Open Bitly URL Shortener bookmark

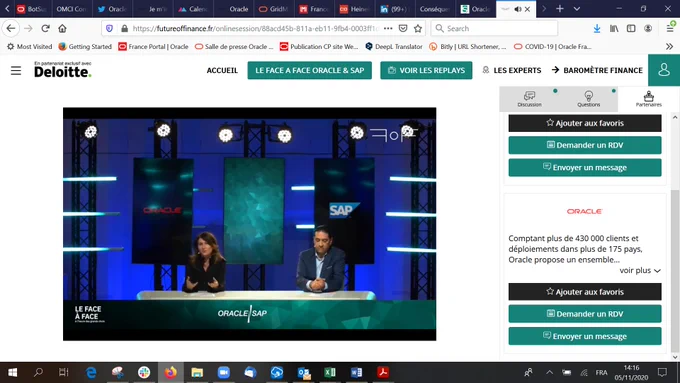pyautogui.click(x=468, y=46)
